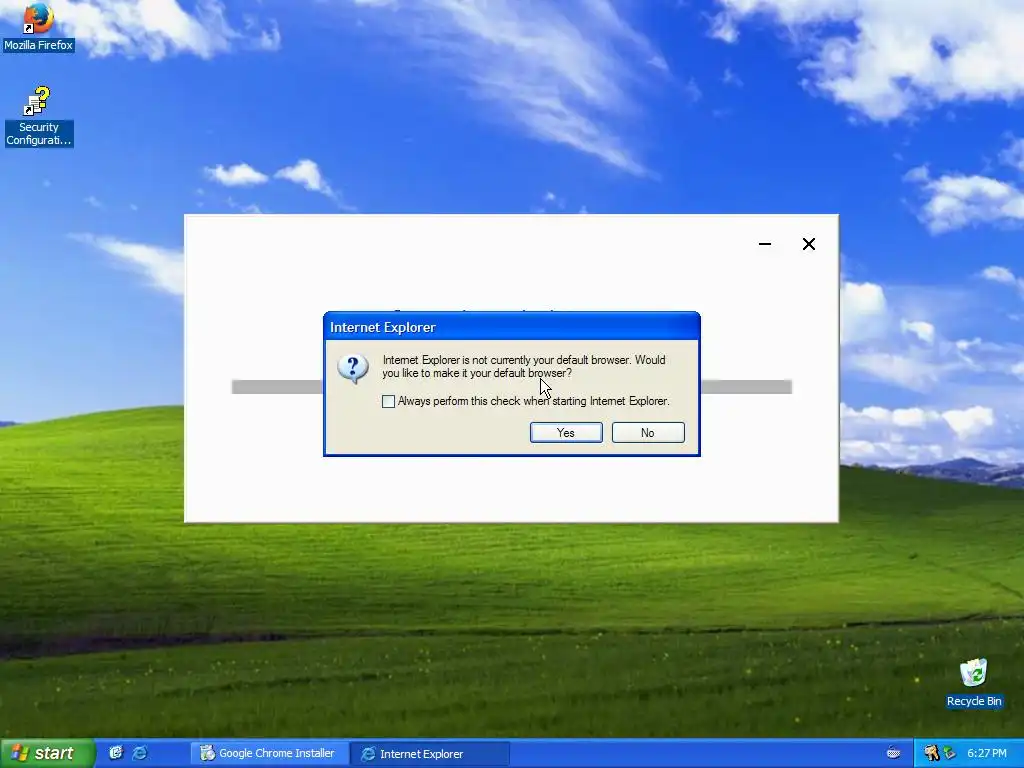Click No in Internet Explorer dialog
Image resolution: width=1024 pixels, height=768 pixels.
[x=648, y=432]
